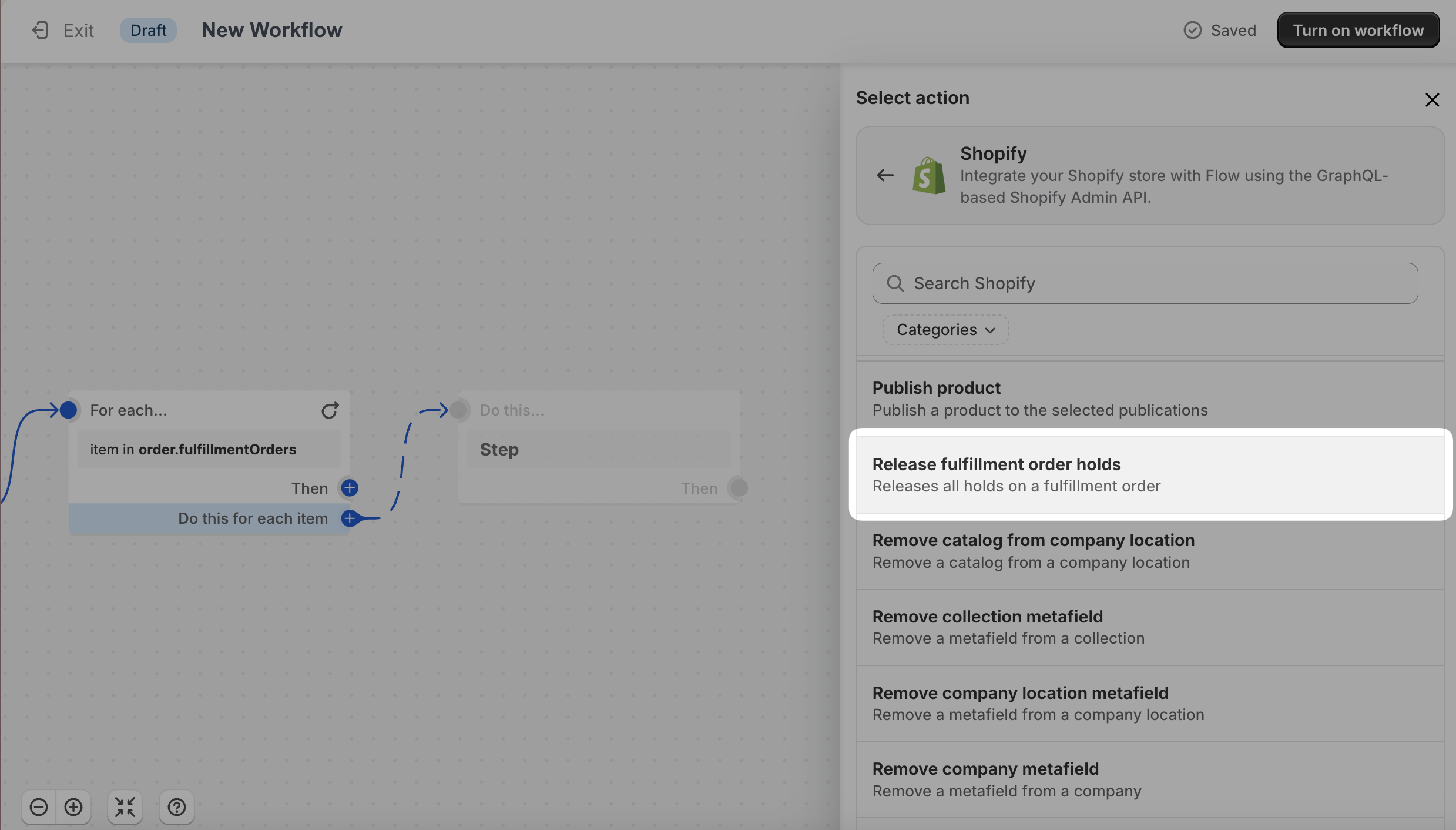The height and width of the screenshot is (830, 1456).
Task: Click the fit-to-screen collapse arrows icon
Action: 125,807
